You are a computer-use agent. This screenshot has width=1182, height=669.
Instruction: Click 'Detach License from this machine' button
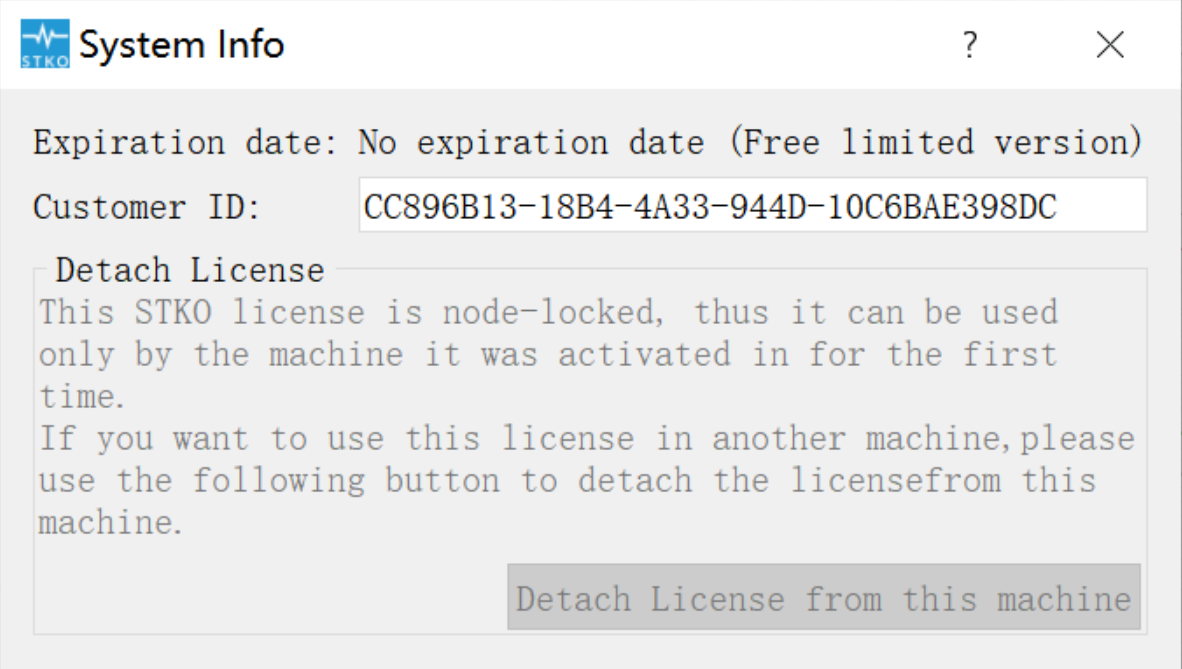coord(824,597)
